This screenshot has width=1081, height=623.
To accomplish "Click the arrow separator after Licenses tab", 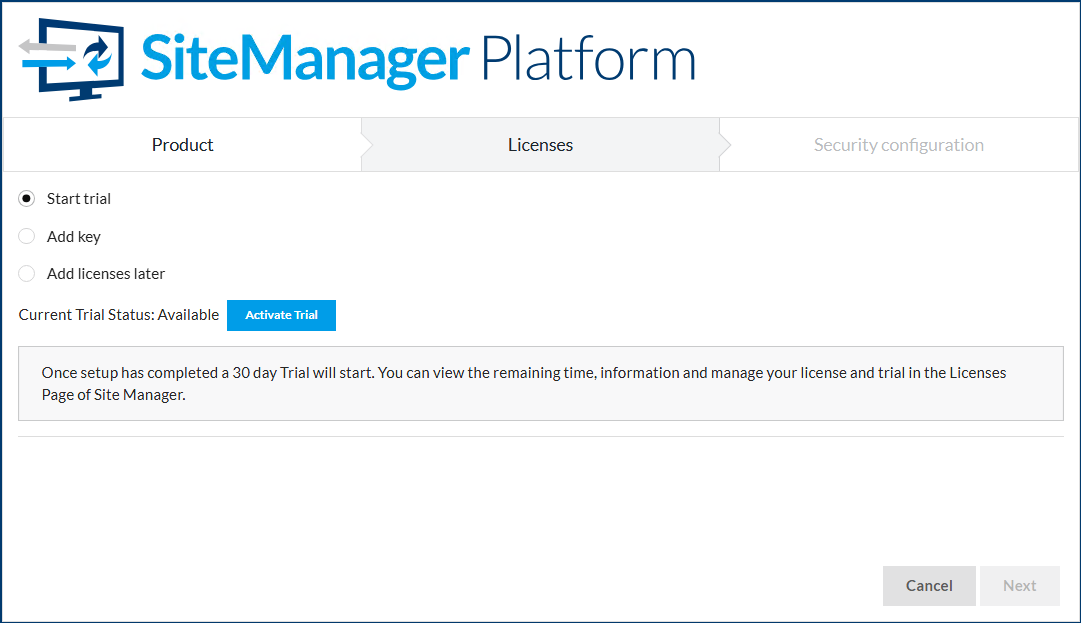I will click(x=723, y=144).
